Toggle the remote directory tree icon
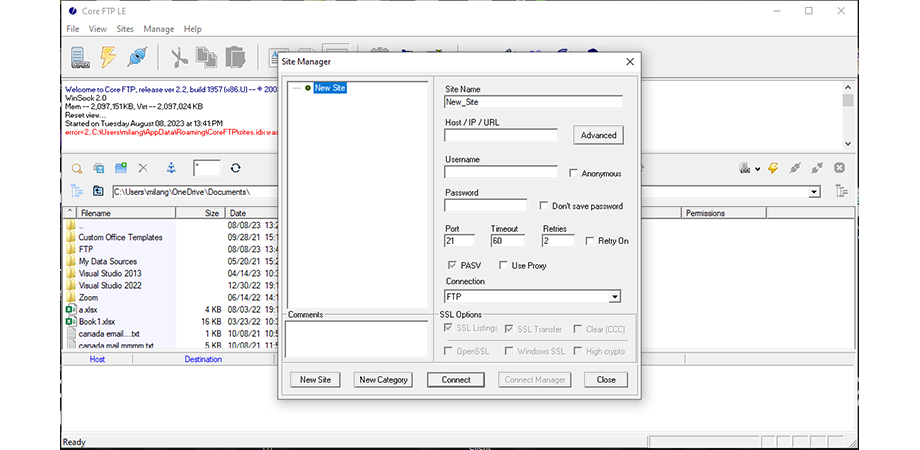This screenshot has height=450, width=920. click(841, 191)
